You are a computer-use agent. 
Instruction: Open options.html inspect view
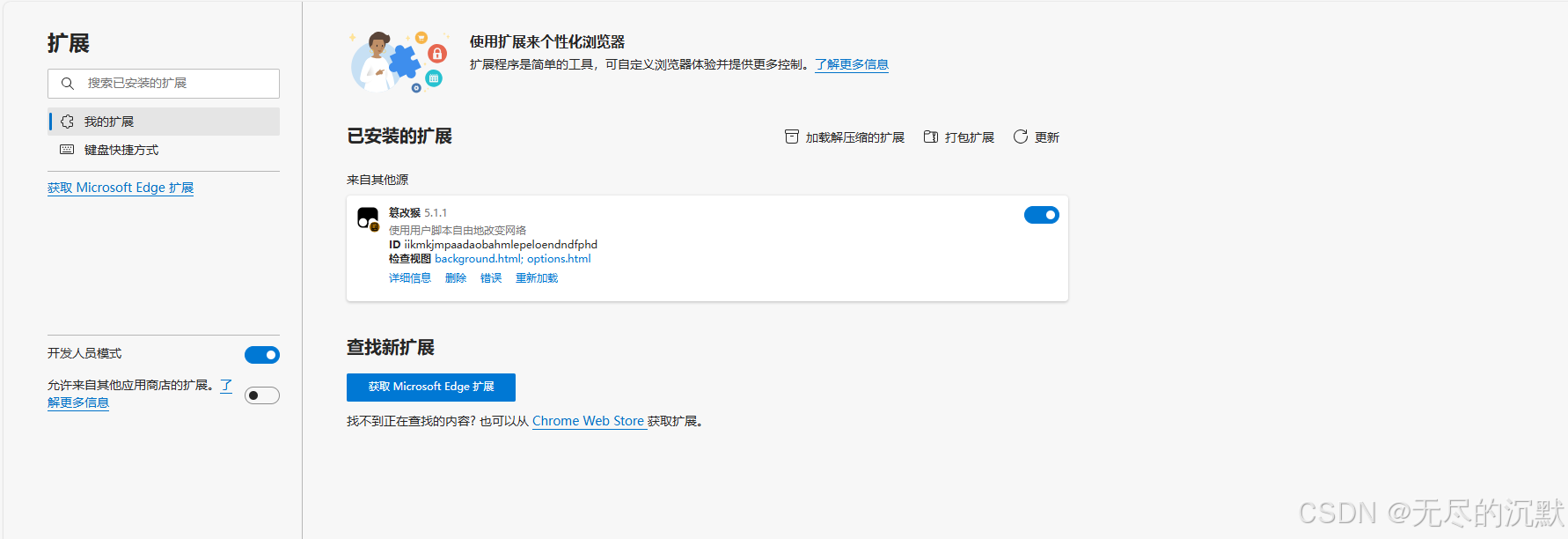coord(559,259)
